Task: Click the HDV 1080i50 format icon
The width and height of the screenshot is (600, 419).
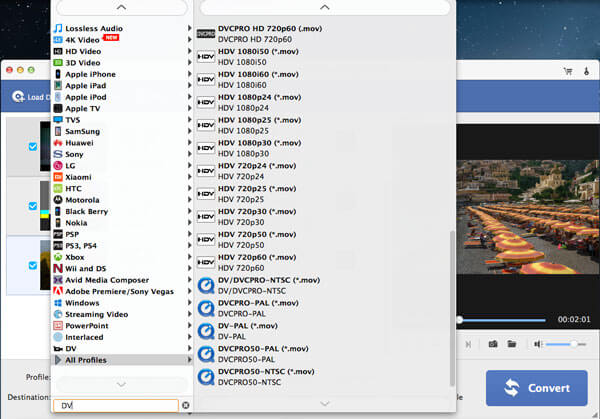Action: pos(206,57)
